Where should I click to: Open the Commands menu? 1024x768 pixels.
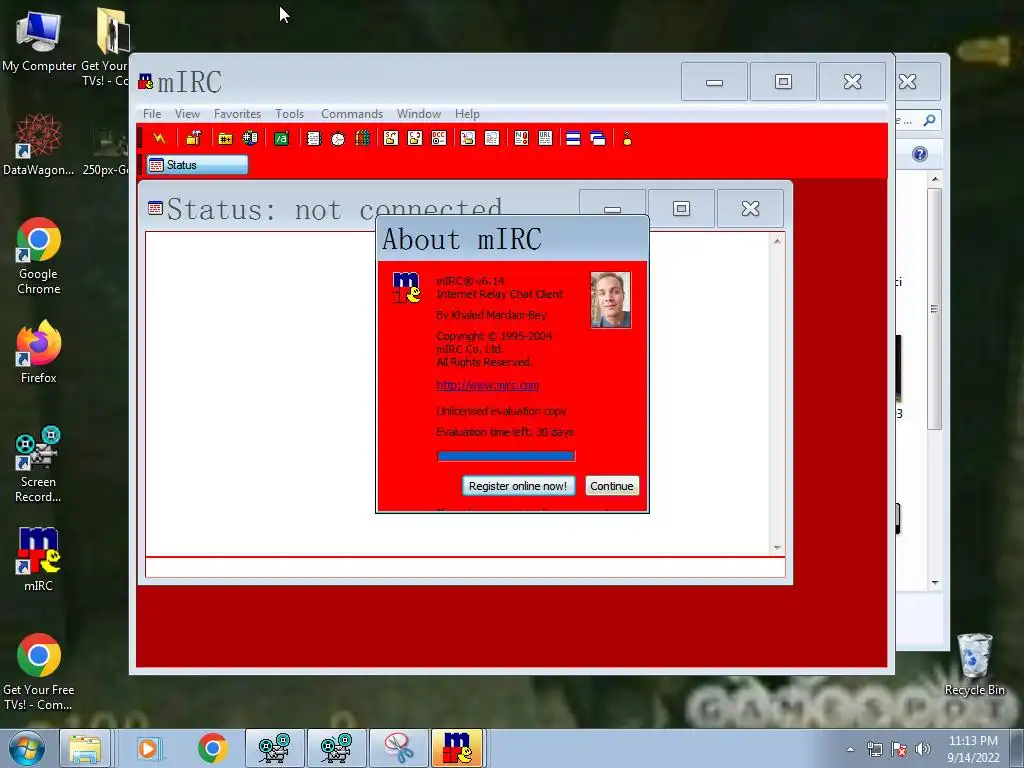[352, 114]
